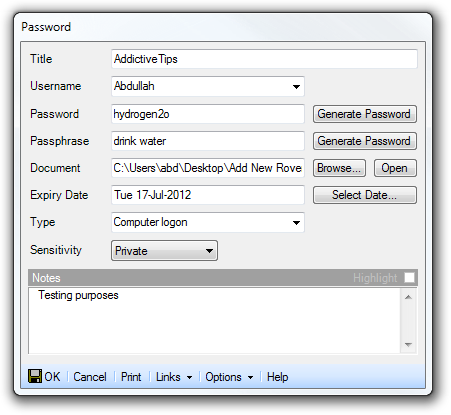The height and width of the screenshot is (415, 451).
Task: Click the Passphrase field reading drink water
Action: coord(208,141)
